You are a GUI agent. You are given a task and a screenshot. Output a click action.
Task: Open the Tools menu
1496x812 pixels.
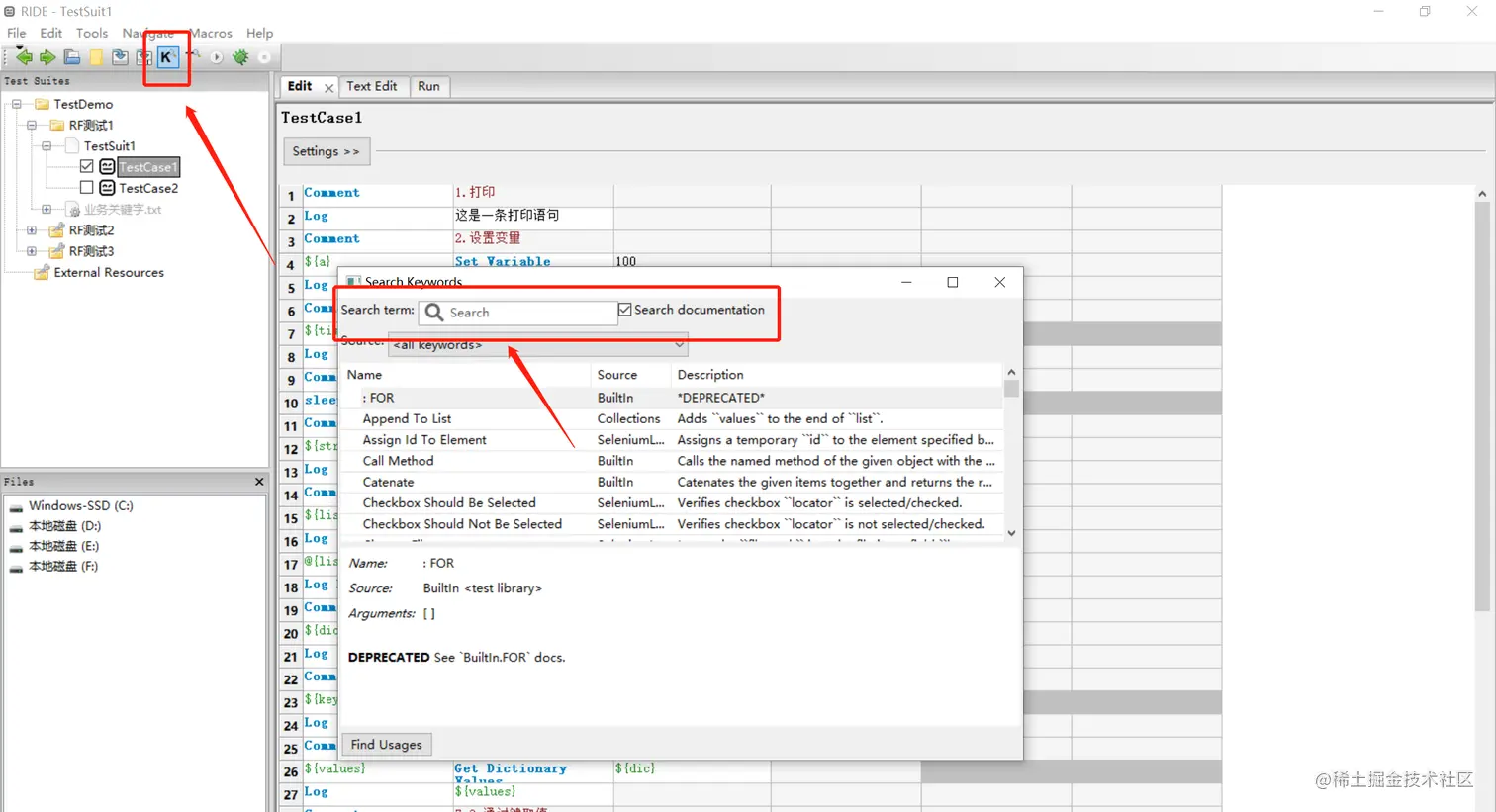92,33
